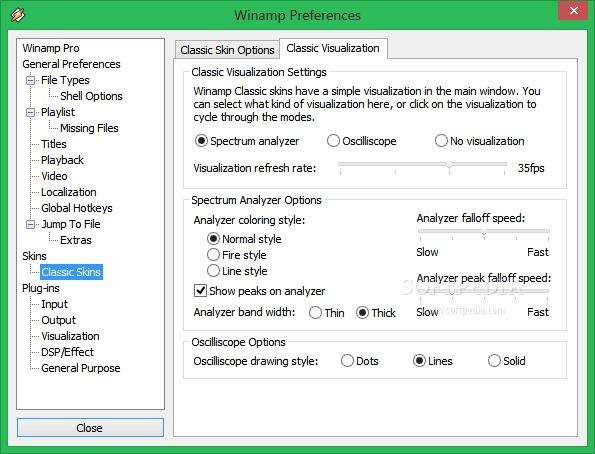This screenshot has height=454, width=595.
Task: Collapse the File Types tree node
Action: pos(30,80)
